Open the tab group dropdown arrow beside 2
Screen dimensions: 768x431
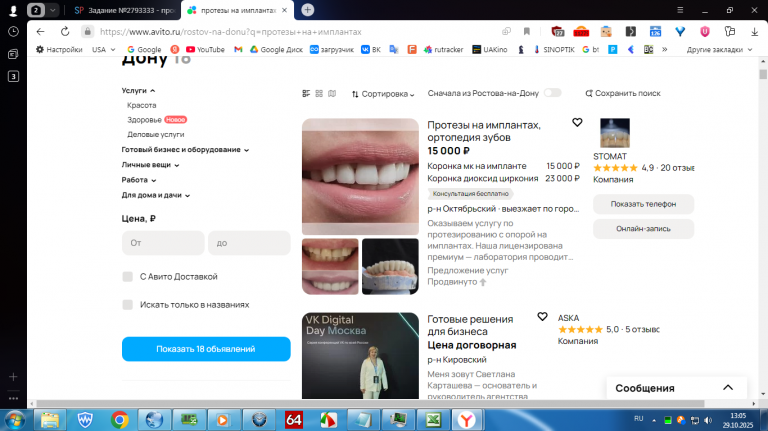pyautogui.click(x=52, y=10)
